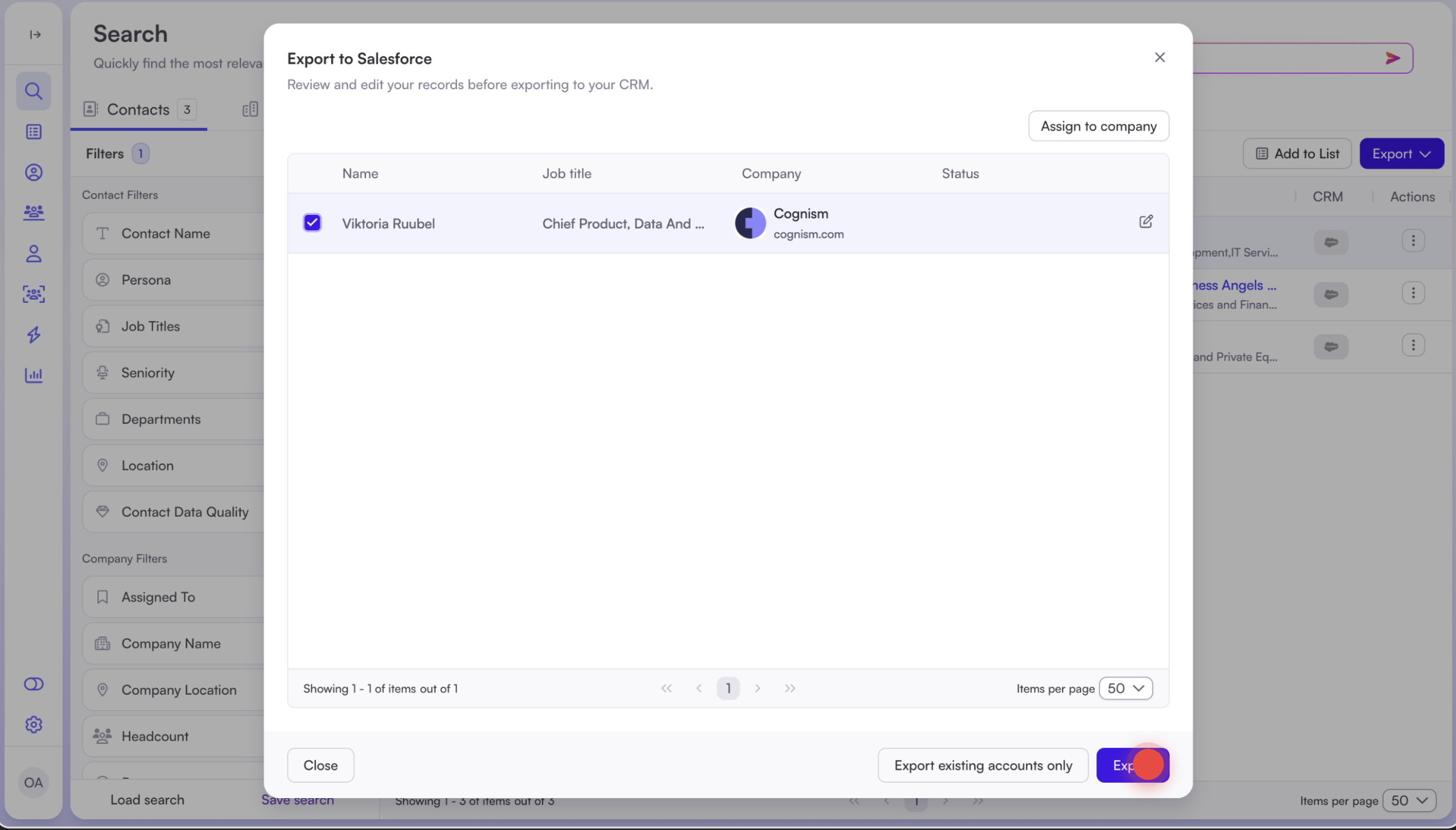Image resolution: width=1456 pixels, height=830 pixels.
Task: Open modal items per page dropdown
Action: pos(1125,688)
